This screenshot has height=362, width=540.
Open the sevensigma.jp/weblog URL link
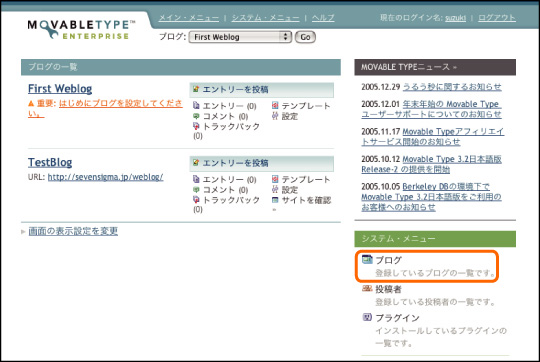[x=105, y=177]
